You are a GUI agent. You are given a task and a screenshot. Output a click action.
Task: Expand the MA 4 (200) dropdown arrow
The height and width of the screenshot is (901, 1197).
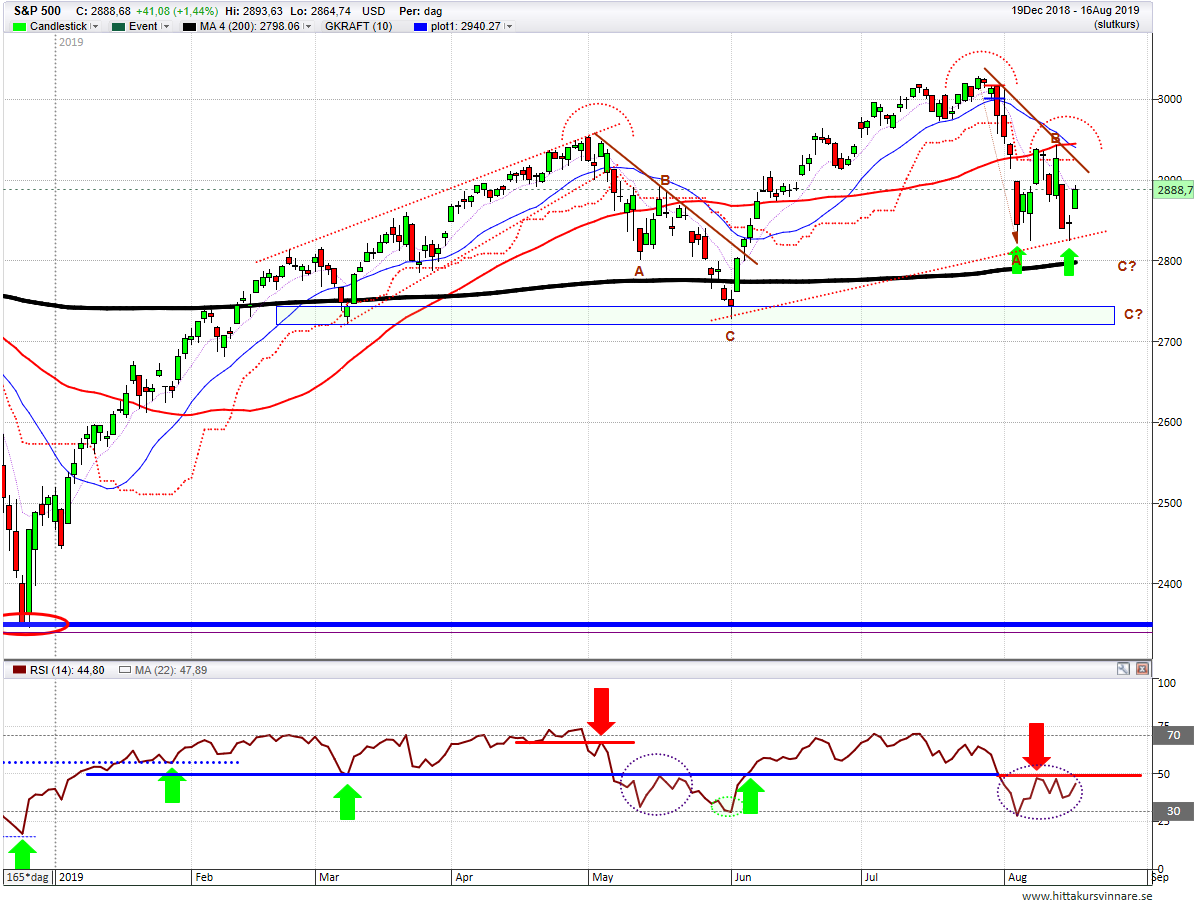[x=307, y=26]
